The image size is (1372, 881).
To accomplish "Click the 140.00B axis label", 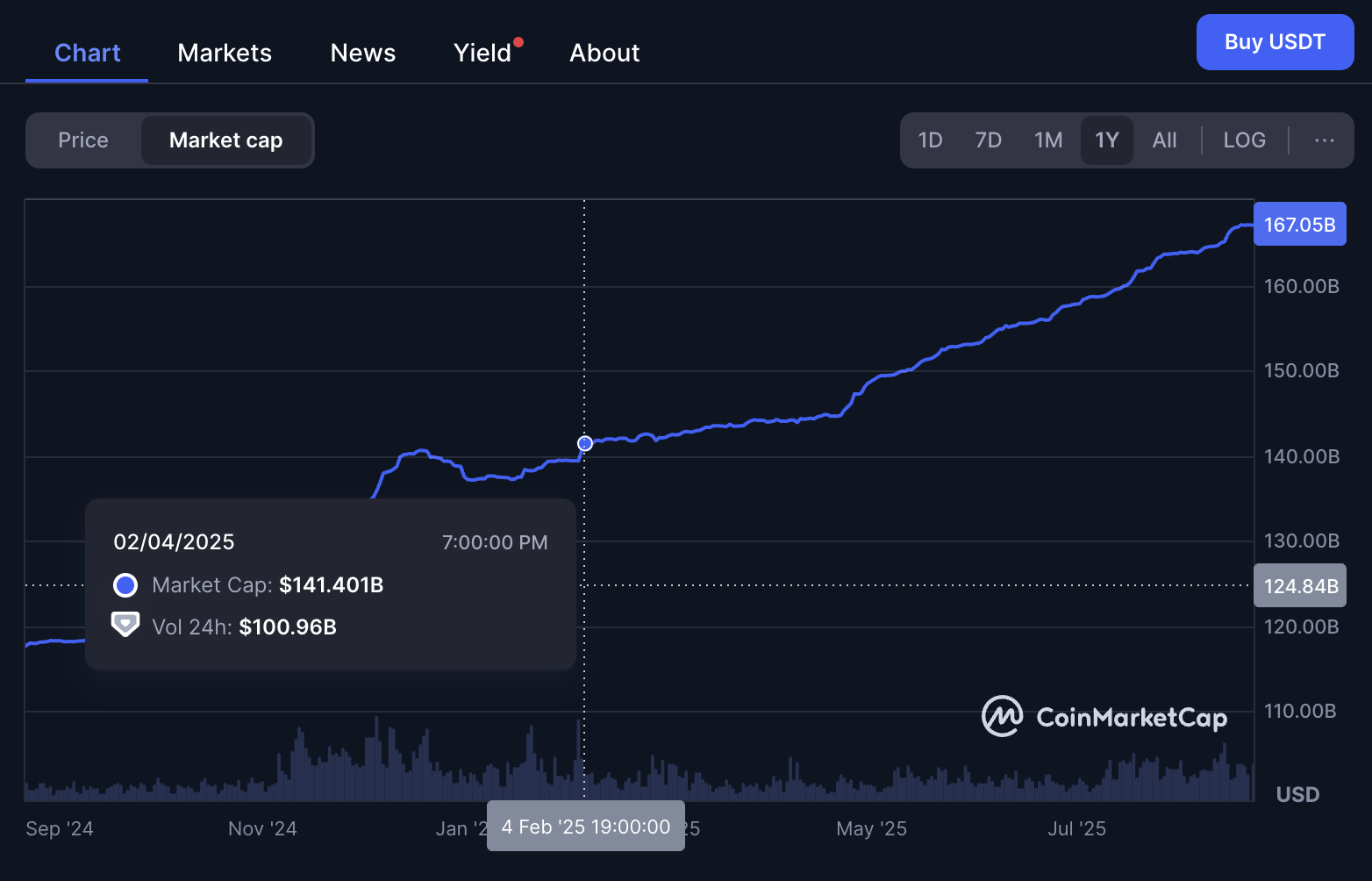I will click(1301, 456).
